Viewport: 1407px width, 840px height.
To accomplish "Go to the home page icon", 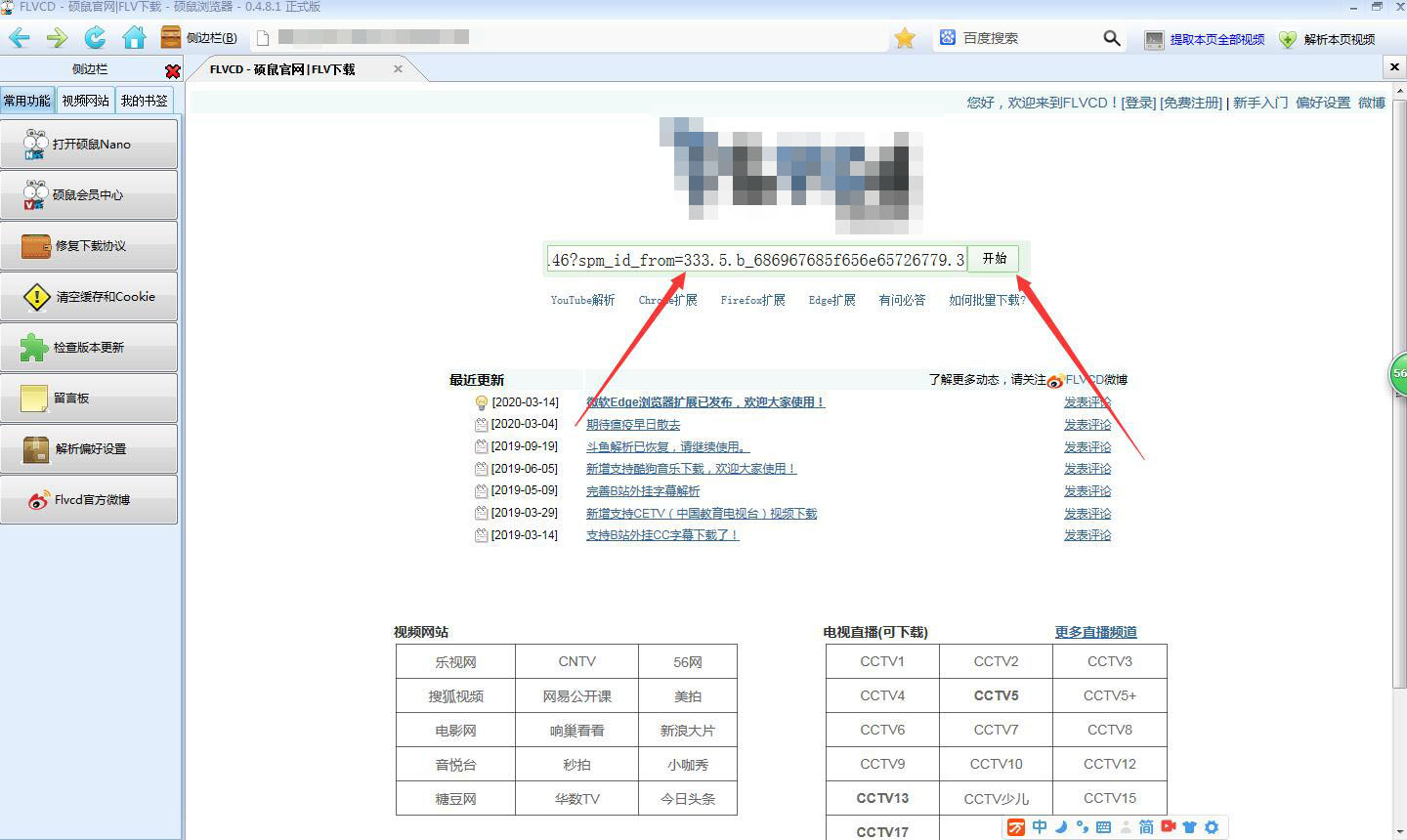I will click(134, 38).
